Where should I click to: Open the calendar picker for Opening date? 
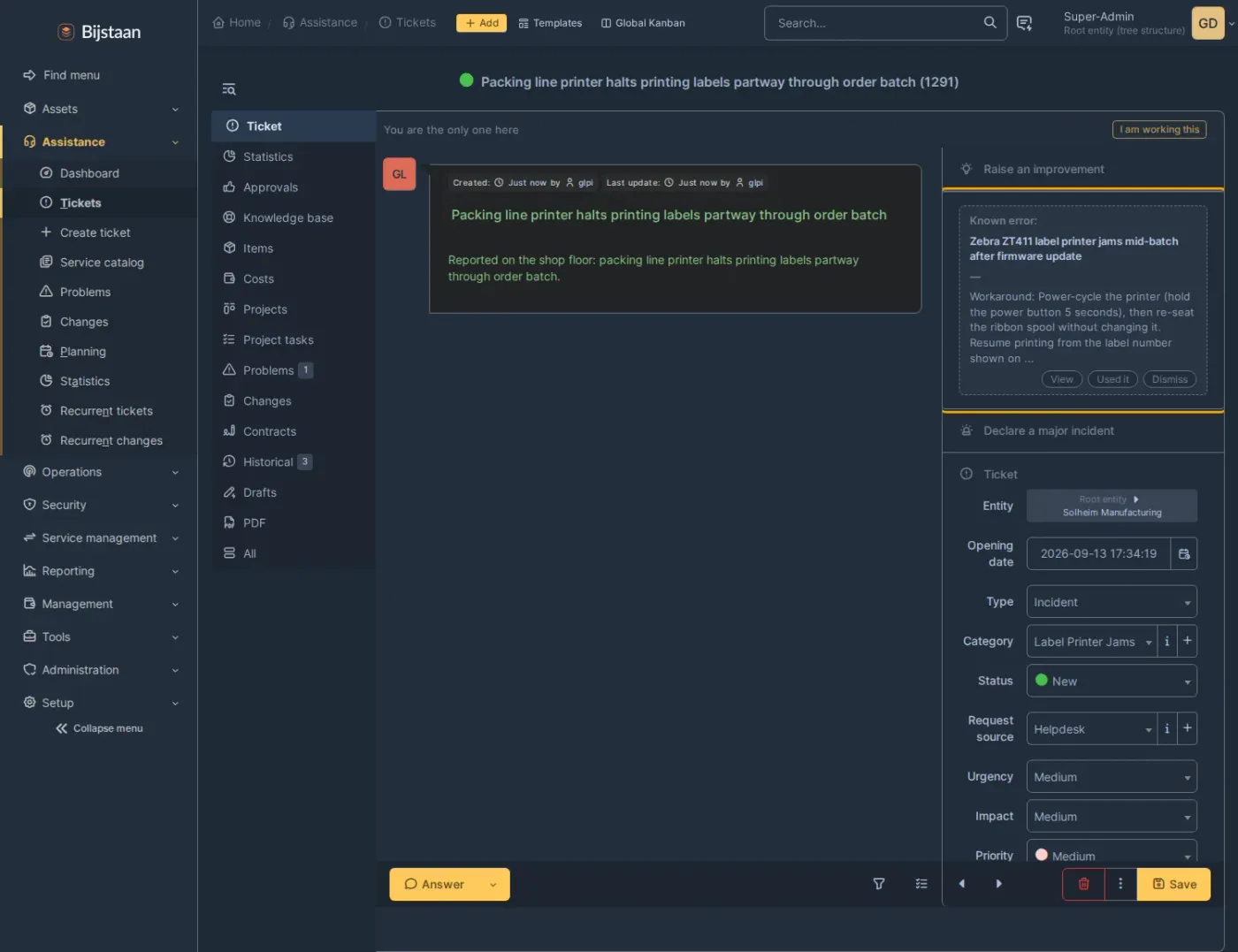(x=1184, y=553)
